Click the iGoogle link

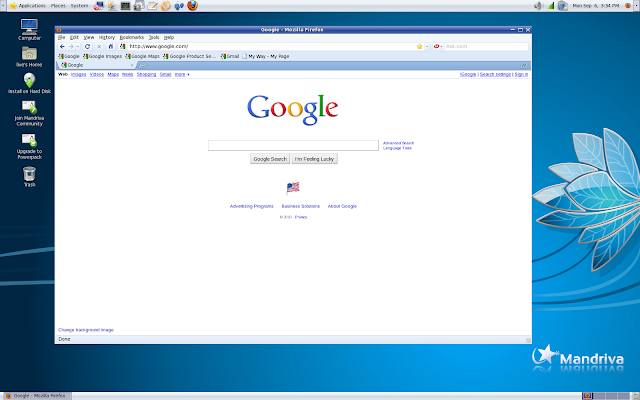[468, 74]
